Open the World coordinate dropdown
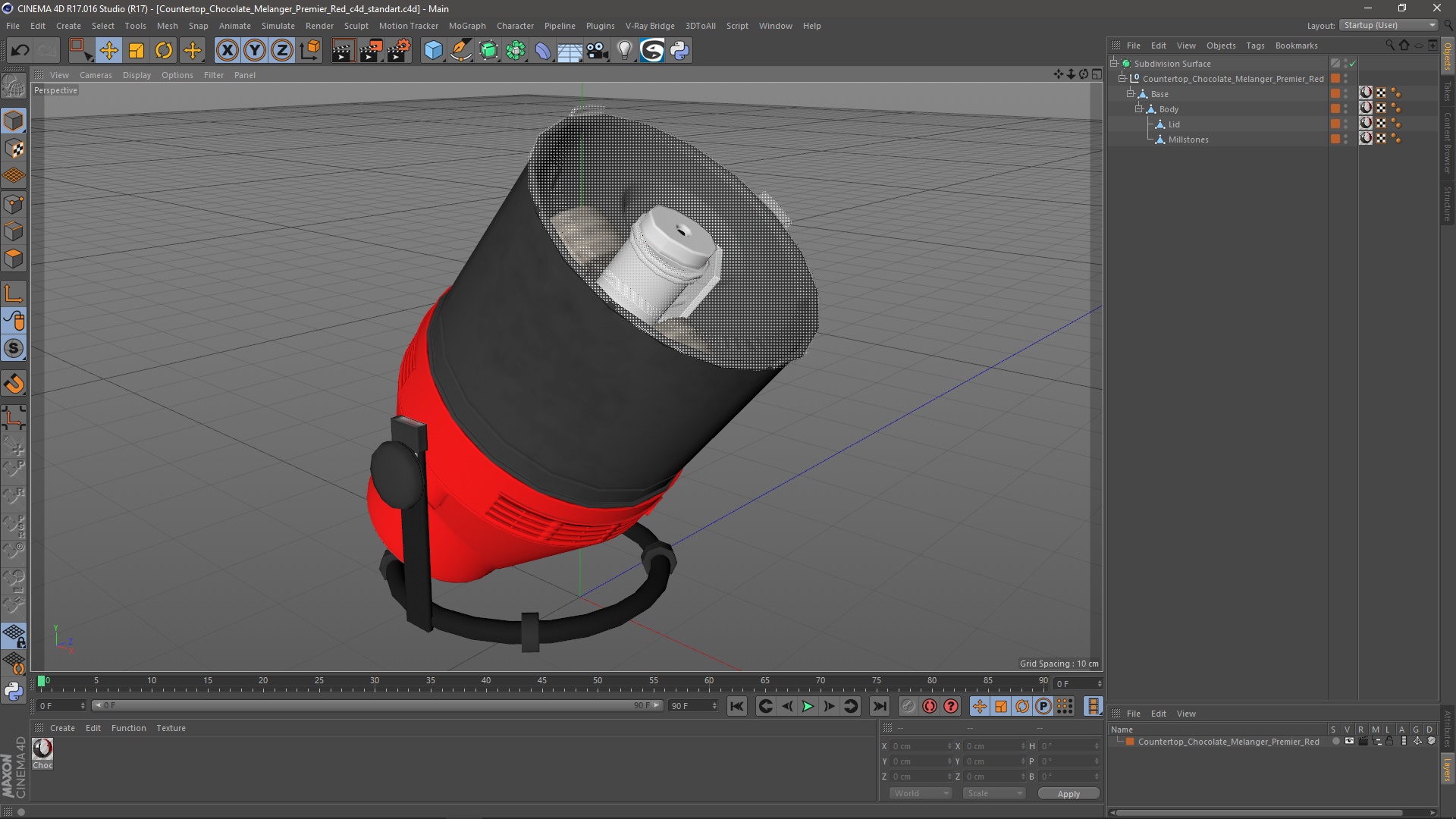Viewport: 1456px width, 819px height. coord(921,793)
